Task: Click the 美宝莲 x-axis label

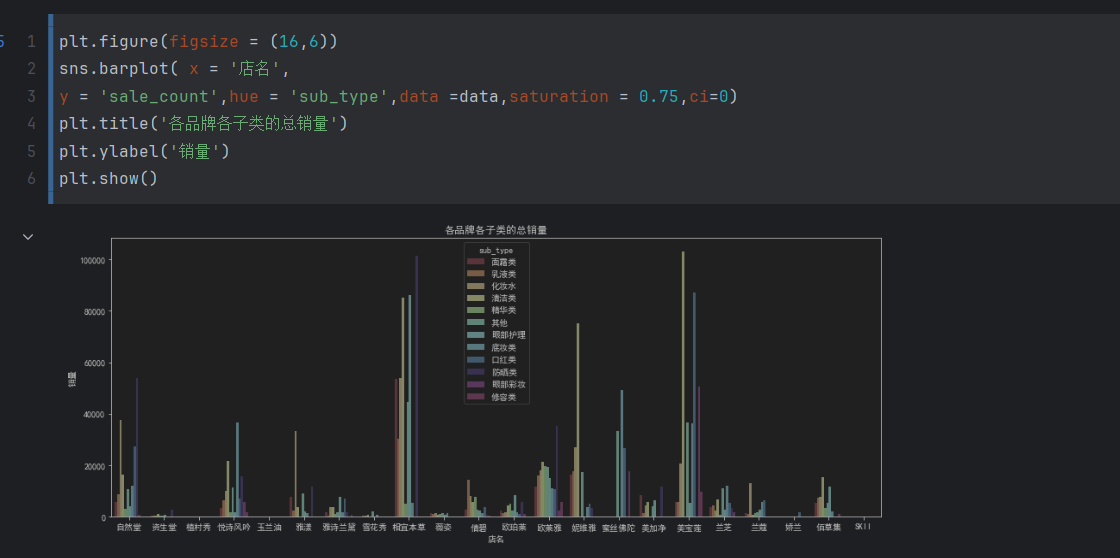Action: coord(689,527)
